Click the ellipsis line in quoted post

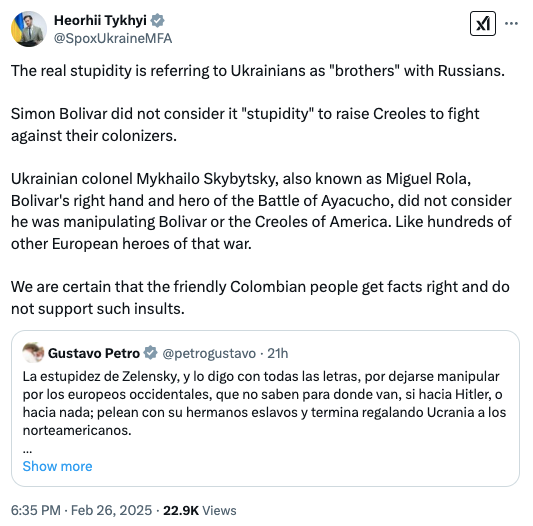[x=27, y=451]
